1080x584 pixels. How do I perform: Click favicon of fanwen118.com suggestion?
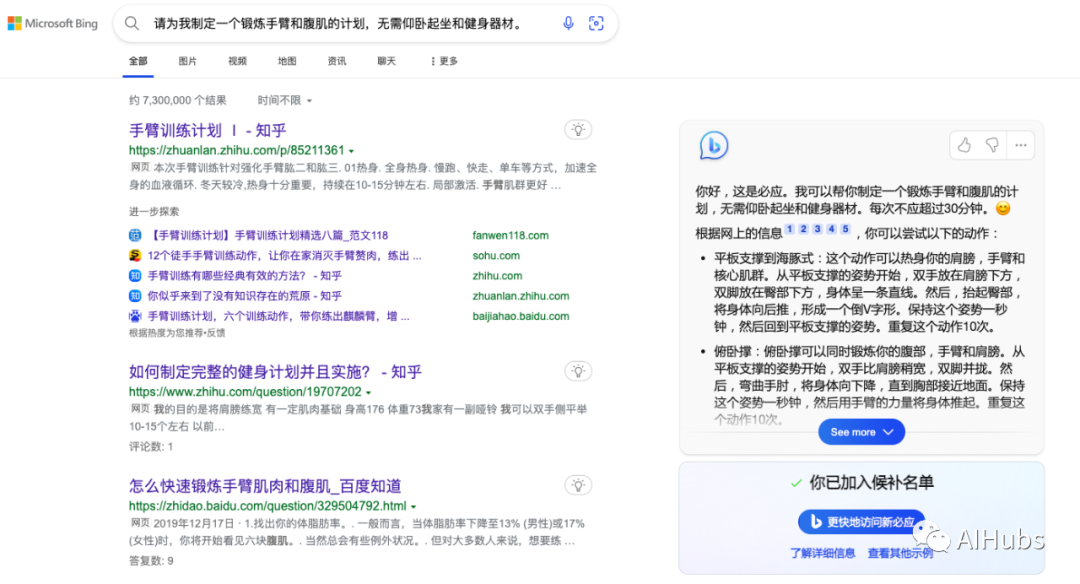click(135, 236)
